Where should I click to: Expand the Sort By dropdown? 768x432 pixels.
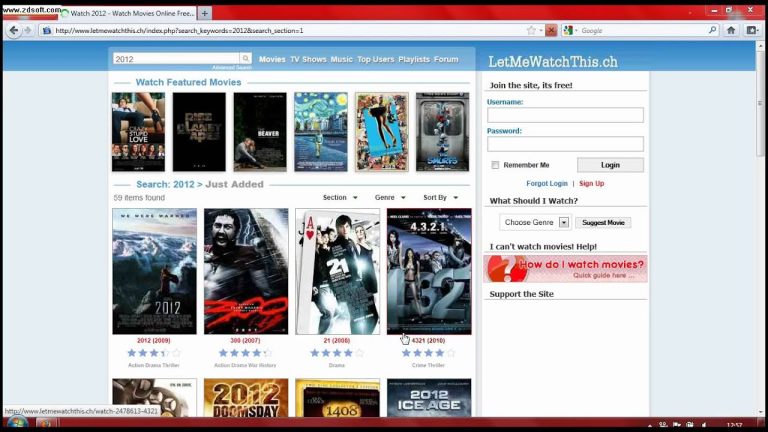(x=440, y=197)
